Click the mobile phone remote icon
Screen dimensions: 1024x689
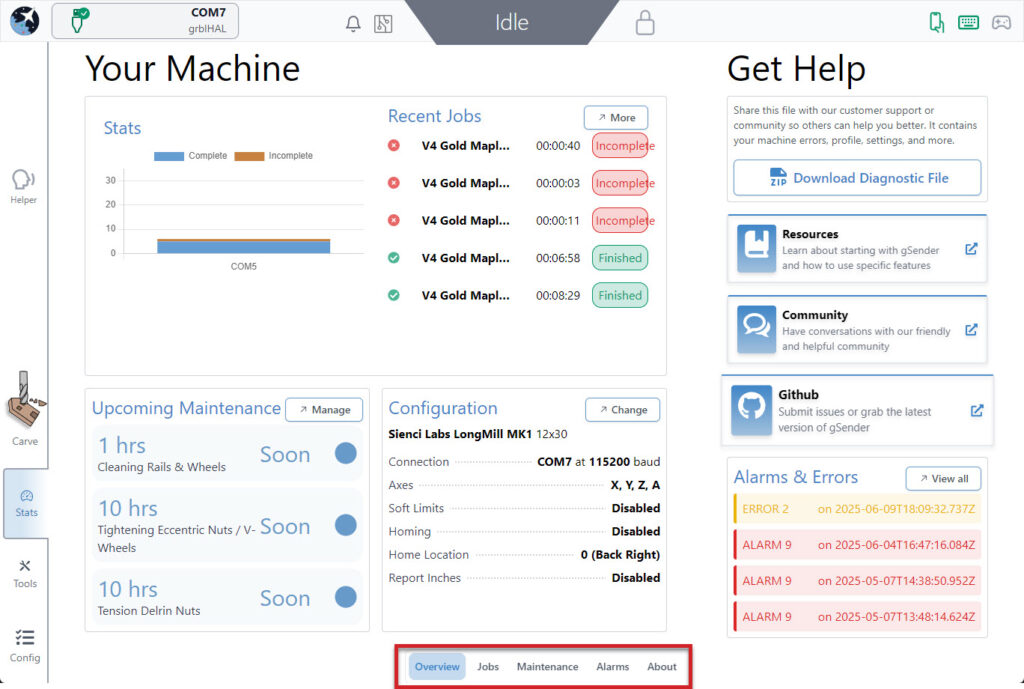[936, 23]
